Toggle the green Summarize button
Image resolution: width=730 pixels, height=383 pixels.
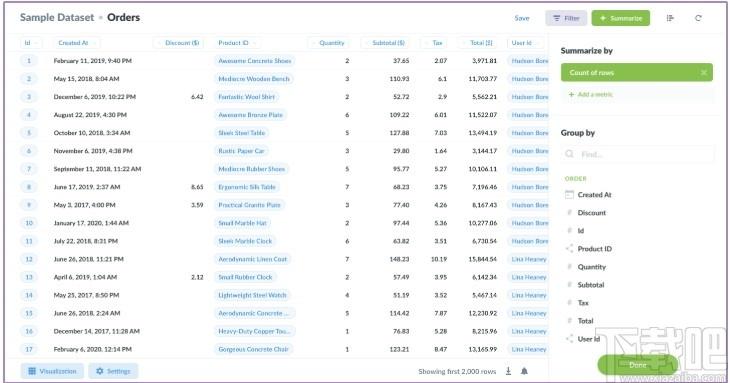pos(621,18)
